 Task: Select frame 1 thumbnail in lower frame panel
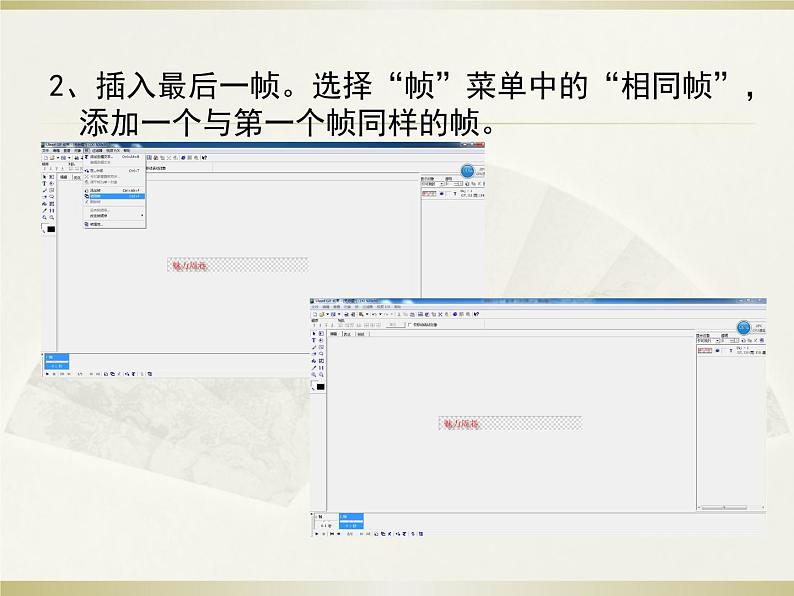click(326, 521)
